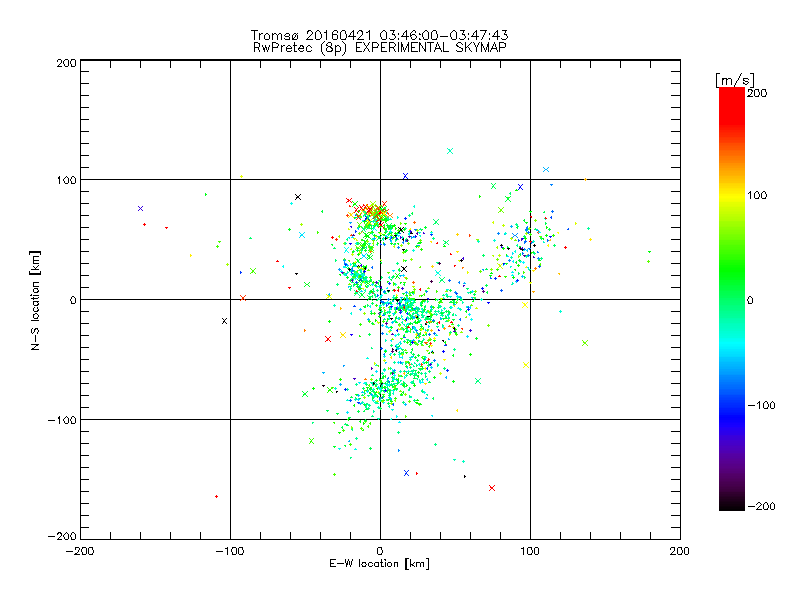Click the colour bar label "-200"

click(761, 506)
